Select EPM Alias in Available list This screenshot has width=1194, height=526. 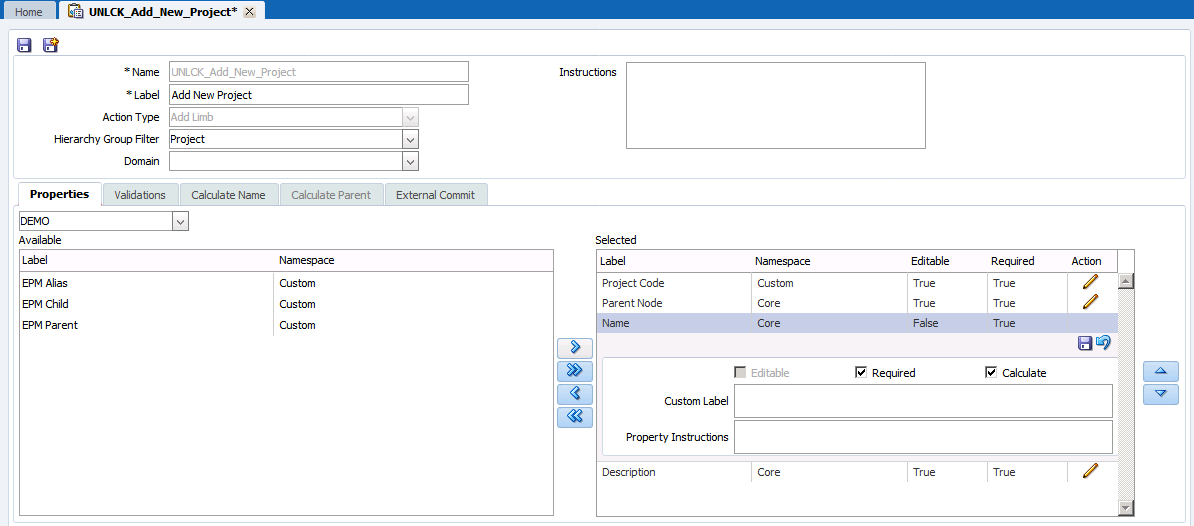(45, 283)
